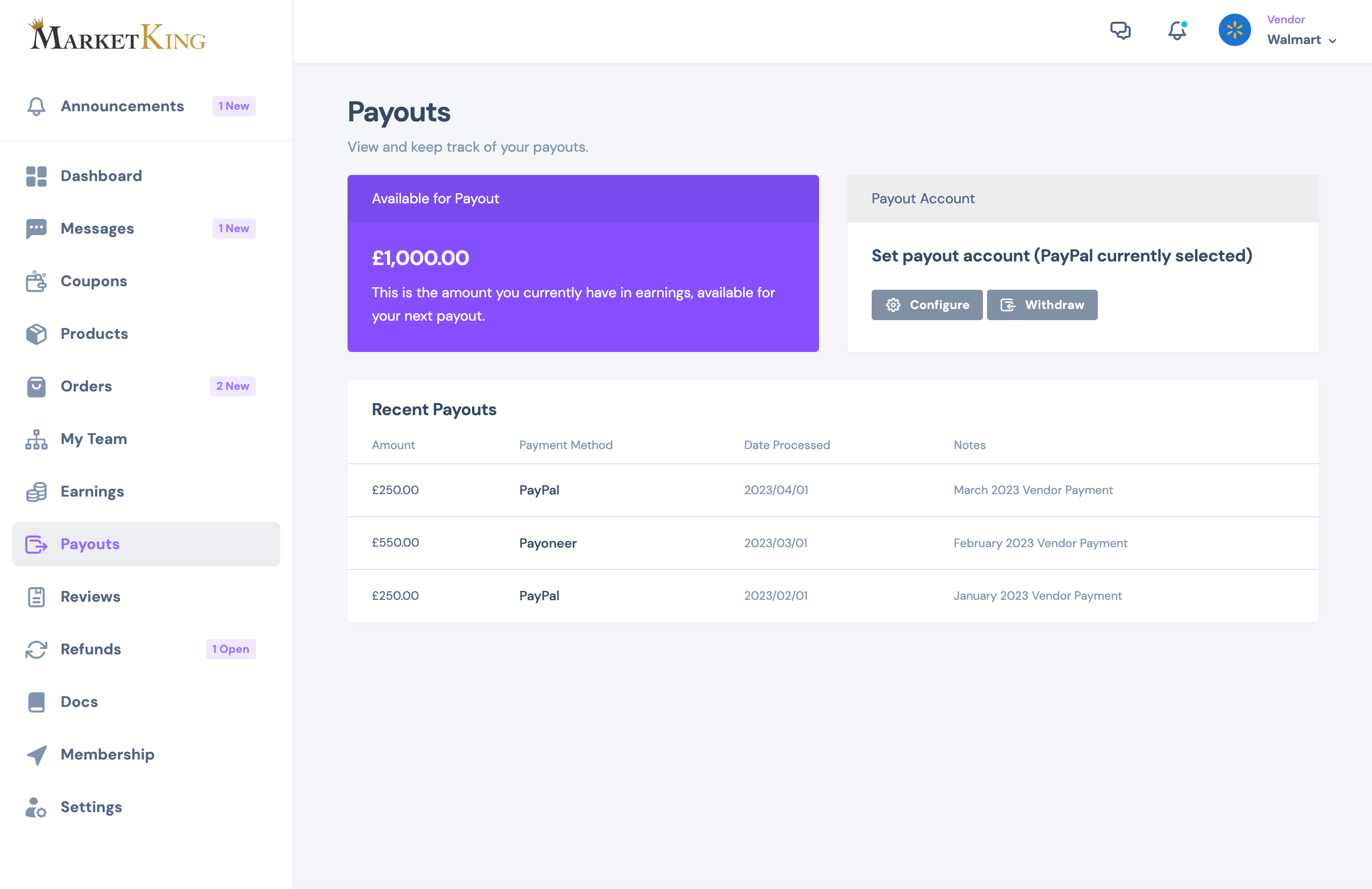Click the Walmart vendor avatar
This screenshot has width=1372, height=889.
(x=1234, y=30)
